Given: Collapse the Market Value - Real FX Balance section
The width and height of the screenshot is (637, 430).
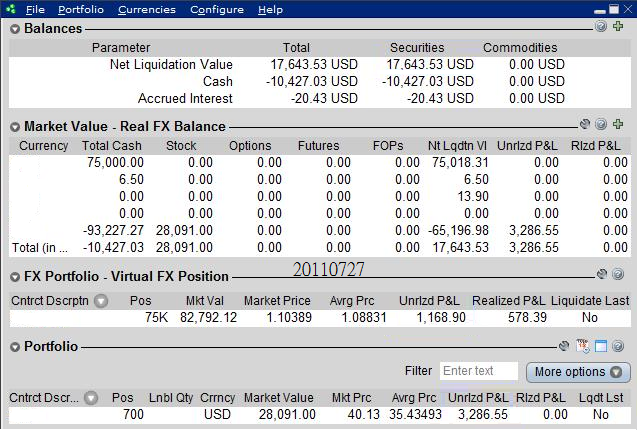Looking at the screenshot, I should click(x=15, y=127).
